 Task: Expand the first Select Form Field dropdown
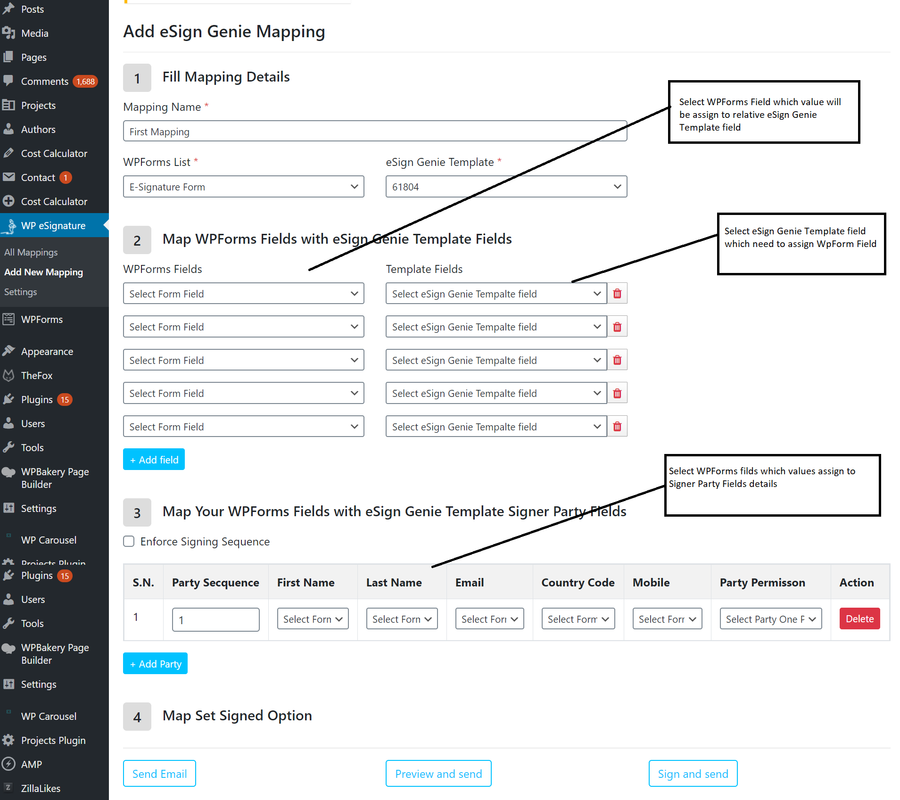pyautogui.click(x=243, y=293)
